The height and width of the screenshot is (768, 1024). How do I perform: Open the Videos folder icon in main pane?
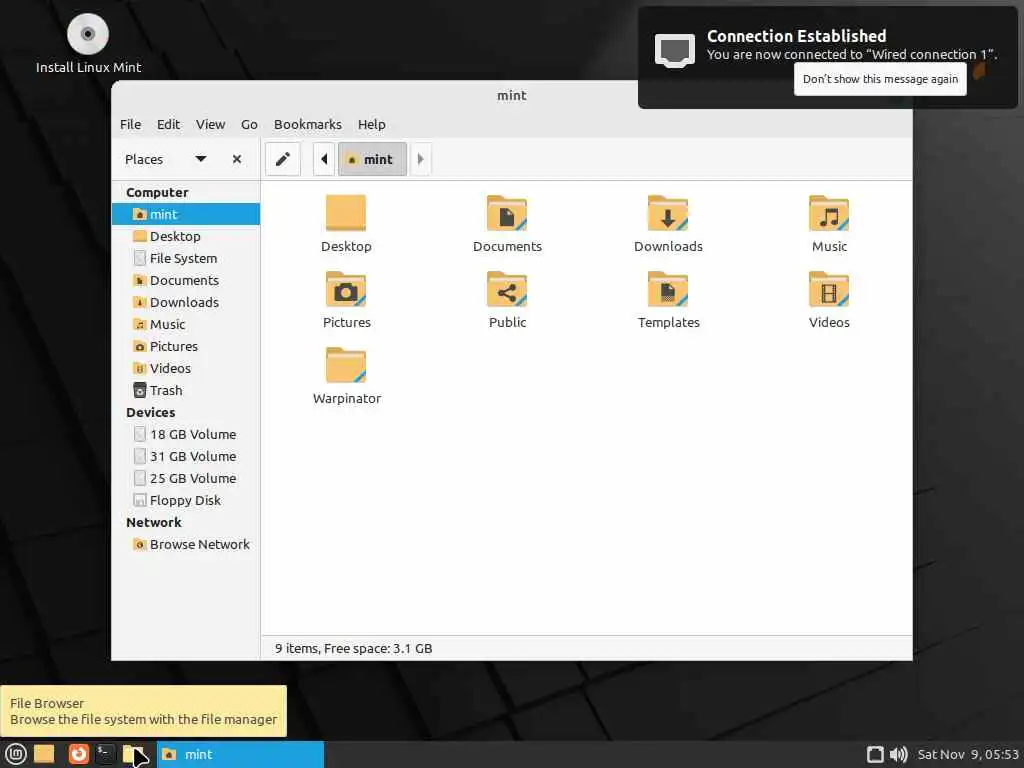[829, 289]
